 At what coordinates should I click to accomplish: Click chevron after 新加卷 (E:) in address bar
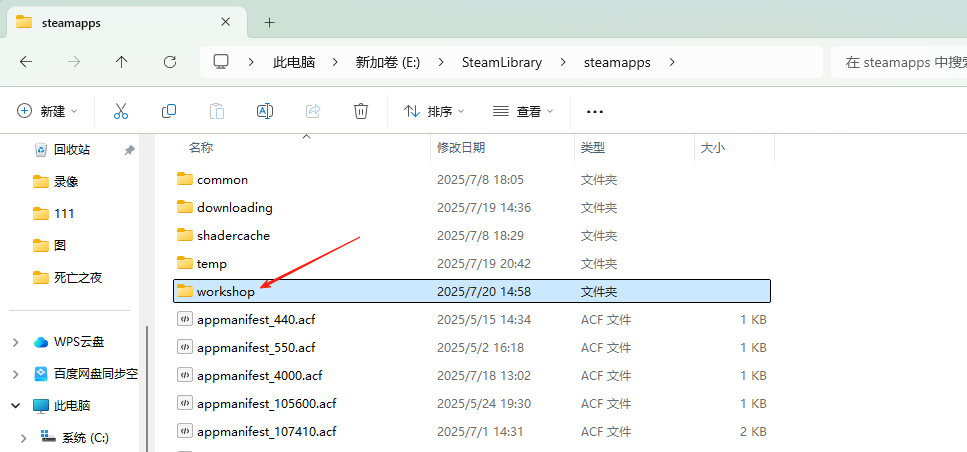pos(441,62)
